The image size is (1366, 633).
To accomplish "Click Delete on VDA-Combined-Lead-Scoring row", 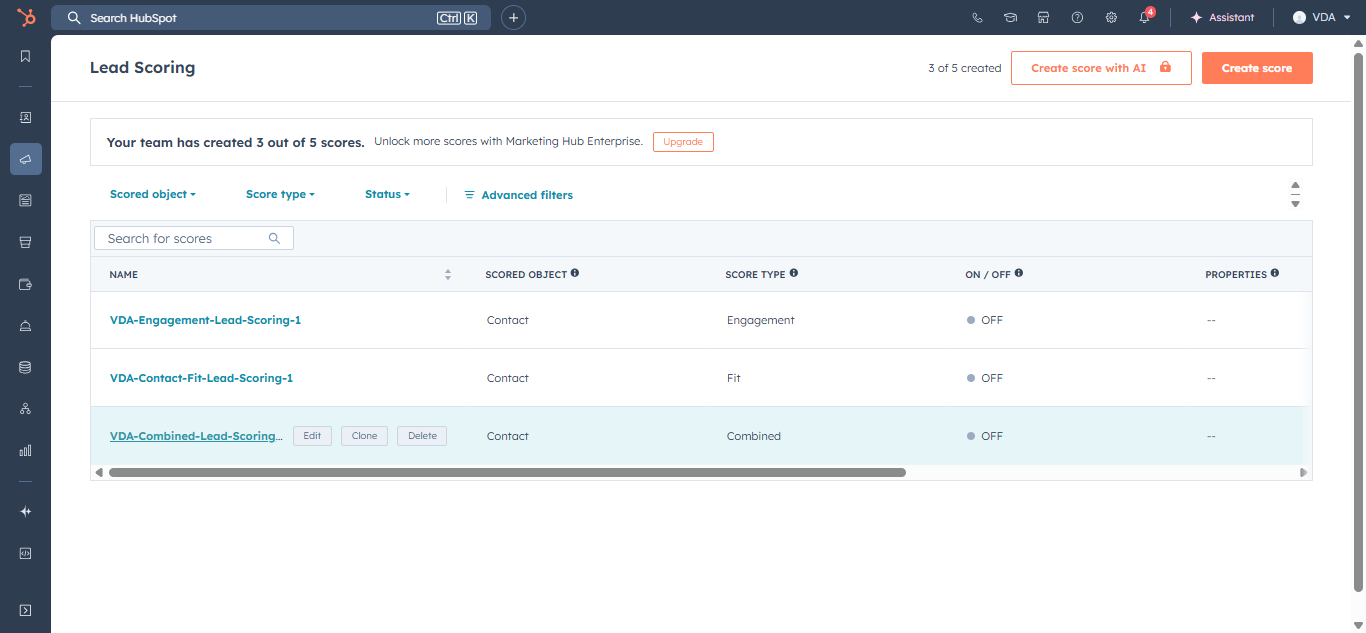I will tap(422, 436).
